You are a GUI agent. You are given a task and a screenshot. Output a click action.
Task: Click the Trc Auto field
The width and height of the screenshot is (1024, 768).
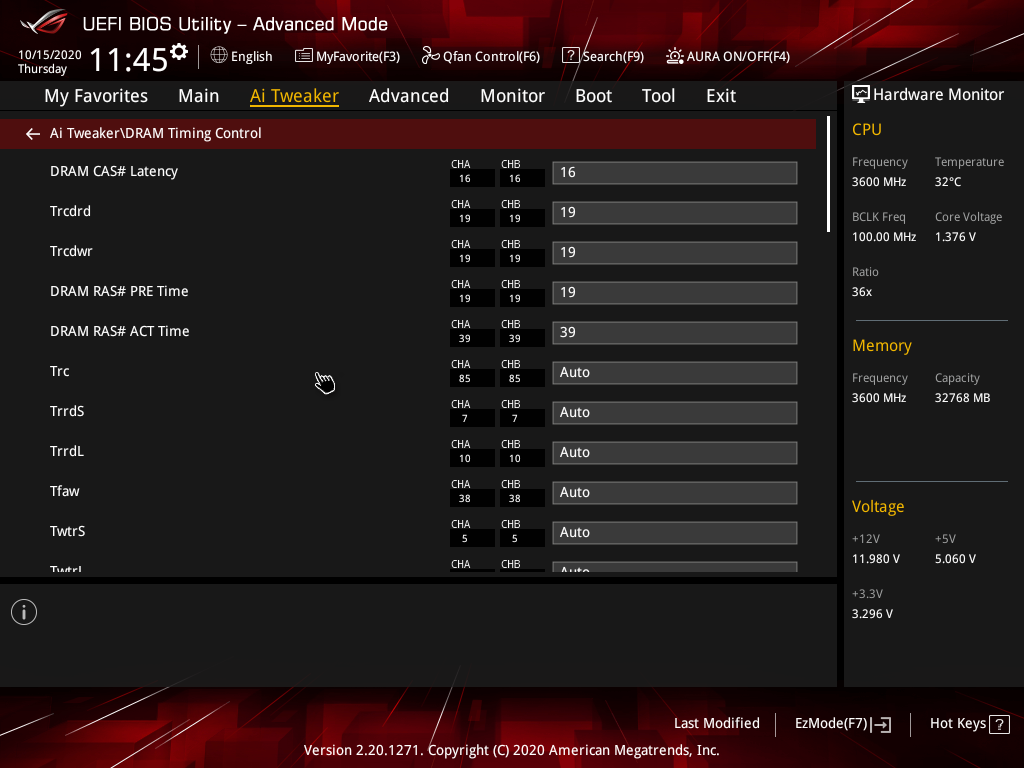675,372
